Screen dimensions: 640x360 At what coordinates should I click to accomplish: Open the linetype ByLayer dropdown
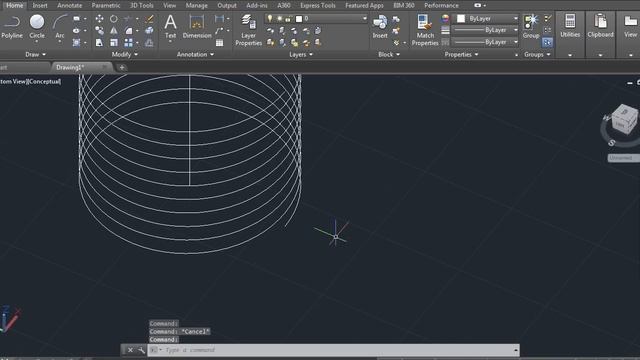pyautogui.click(x=516, y=42)
